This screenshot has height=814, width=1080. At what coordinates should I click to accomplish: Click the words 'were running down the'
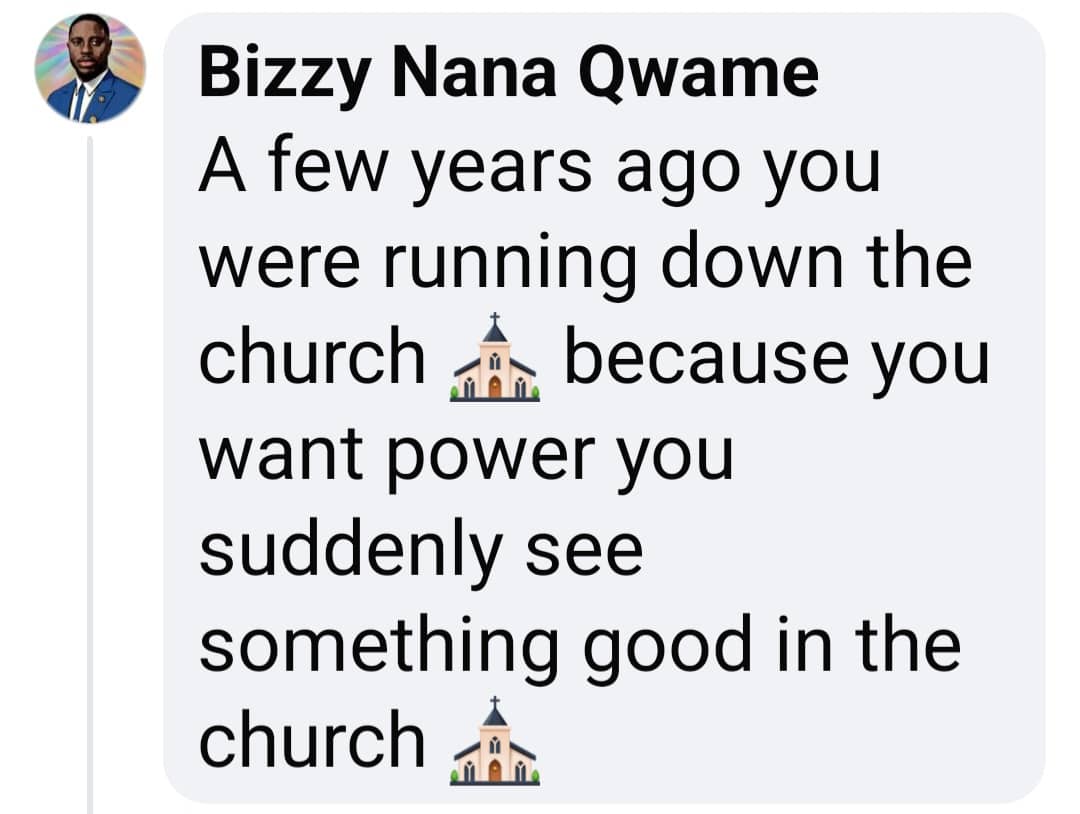[585, 263]
